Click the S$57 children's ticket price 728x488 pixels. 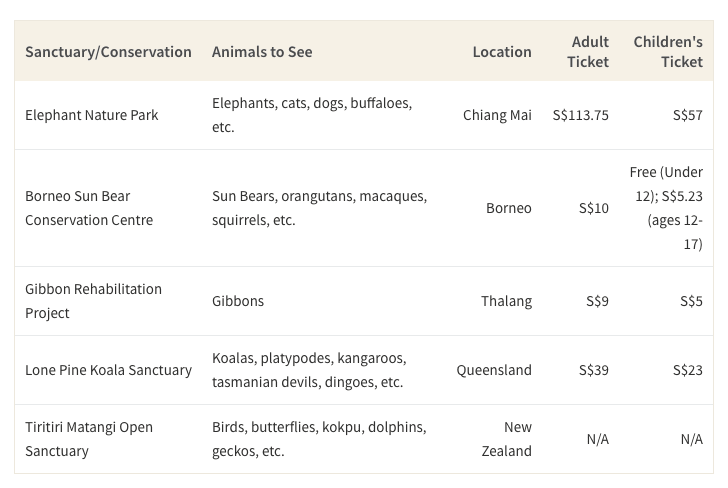pyautogui.click(x=688, y=115)
